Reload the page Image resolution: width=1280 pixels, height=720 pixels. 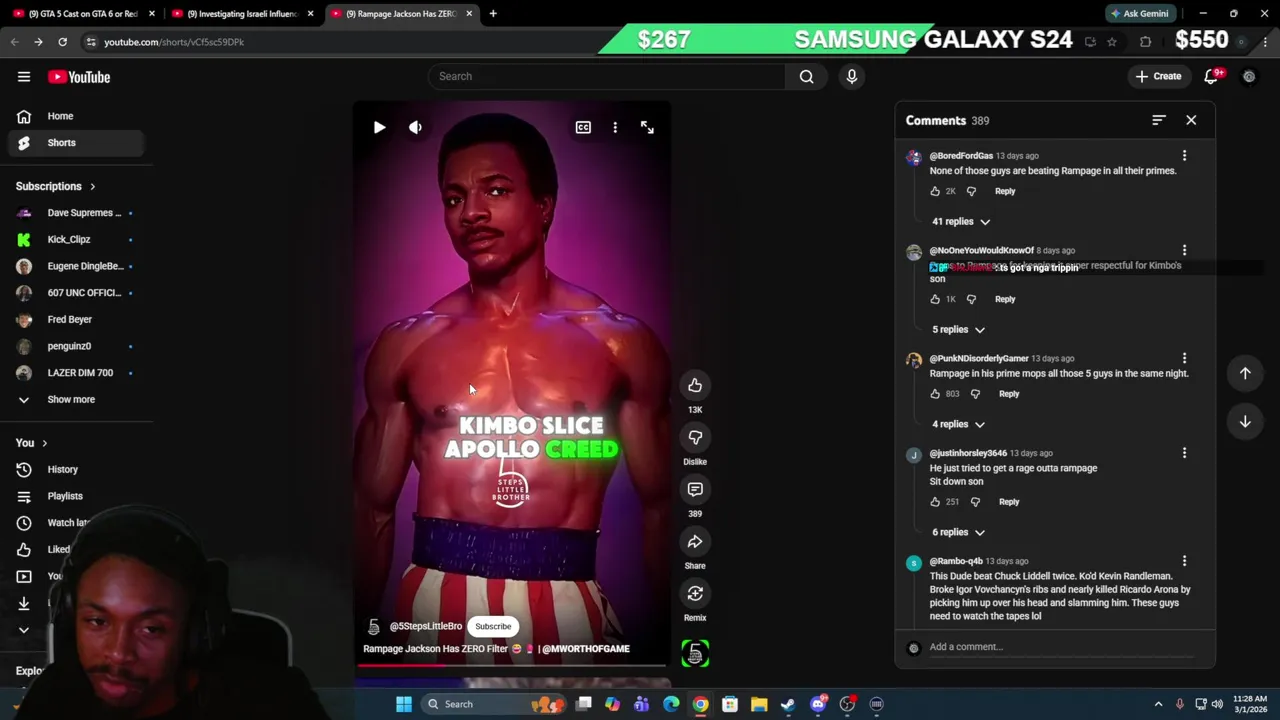(x=62, y=42)
